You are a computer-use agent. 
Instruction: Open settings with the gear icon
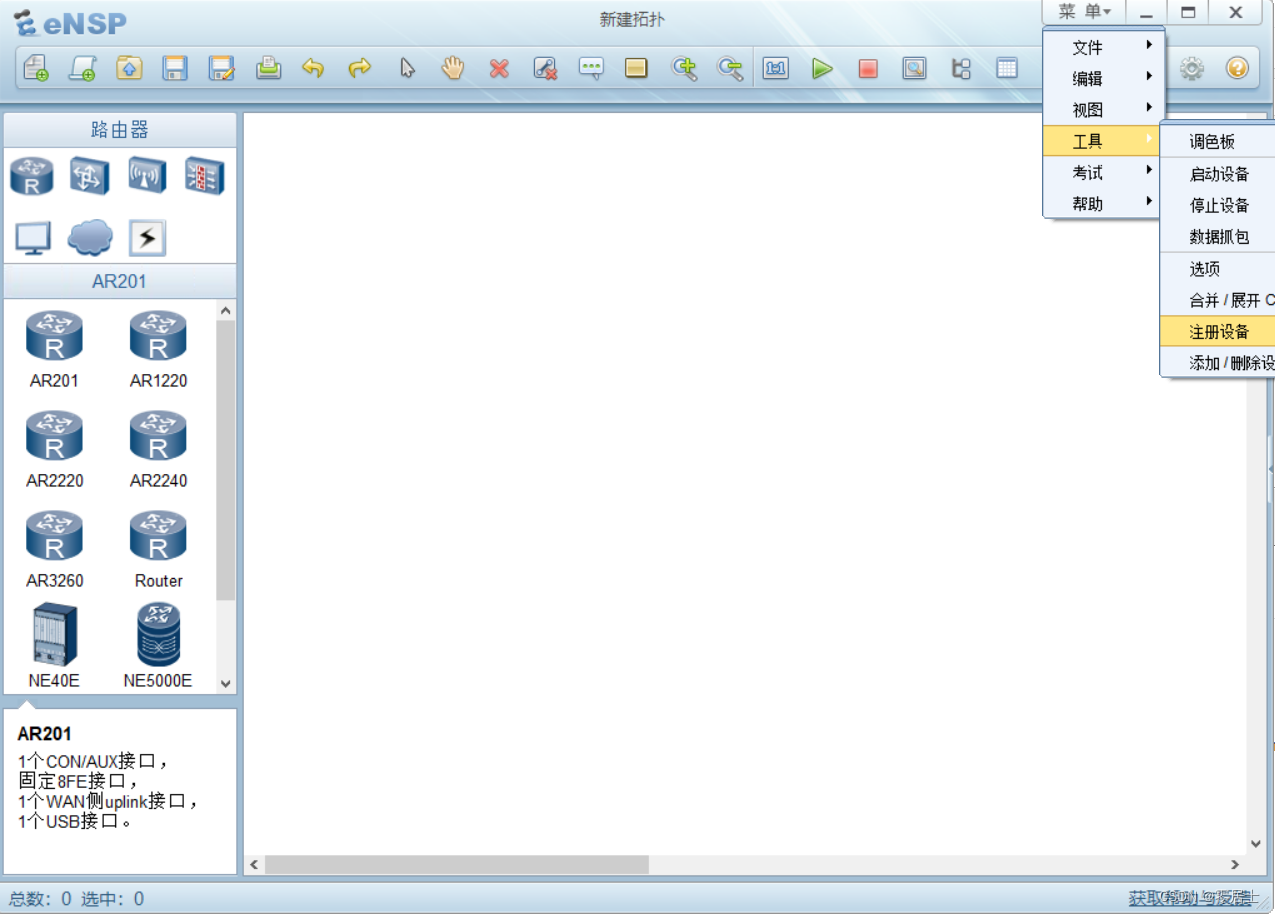pyautogui.click(x=1191, y=68)
